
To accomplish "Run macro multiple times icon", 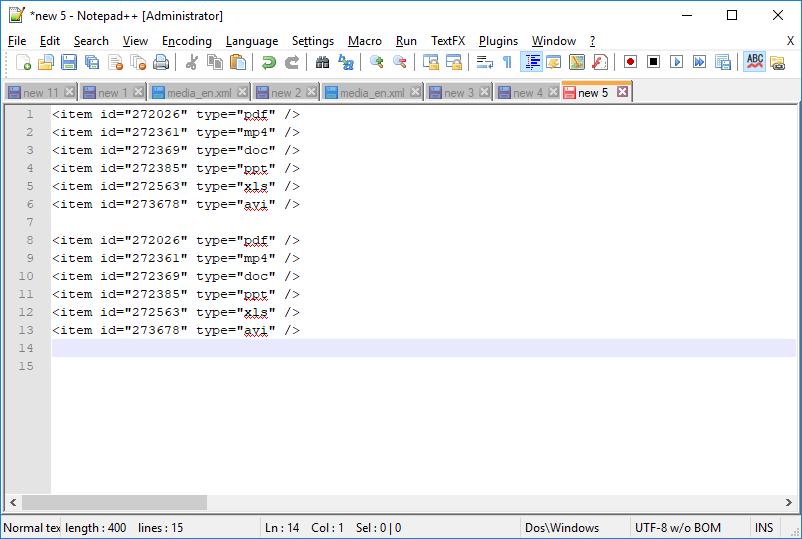I will tap(699, 62).
